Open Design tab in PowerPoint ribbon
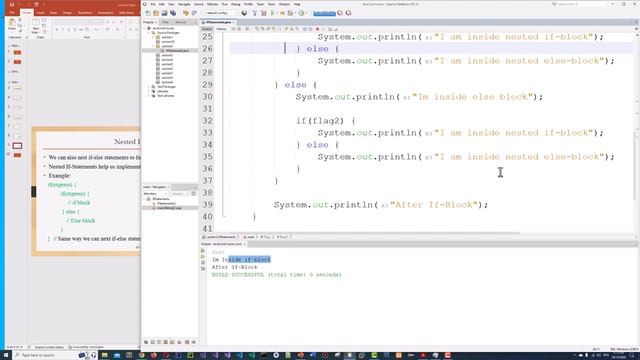Screen dimensions: 640x360 pos(67,13)
